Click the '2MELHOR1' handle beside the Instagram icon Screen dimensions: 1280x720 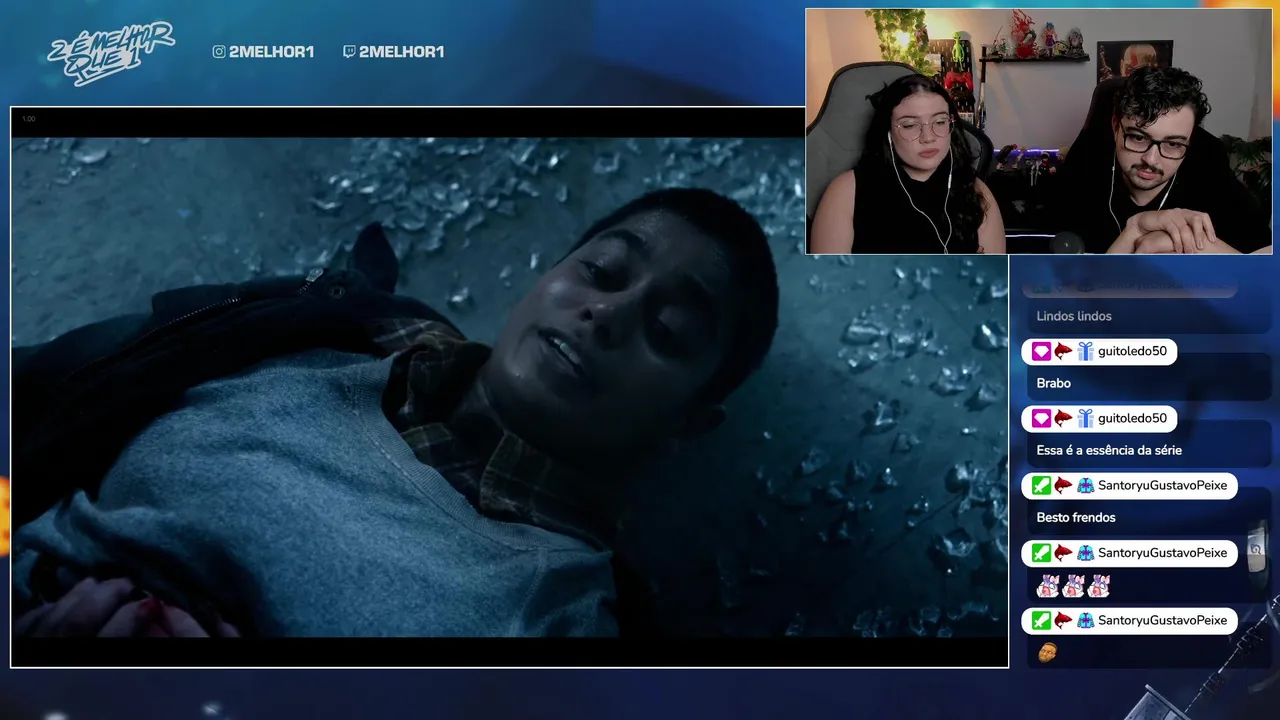271,52
